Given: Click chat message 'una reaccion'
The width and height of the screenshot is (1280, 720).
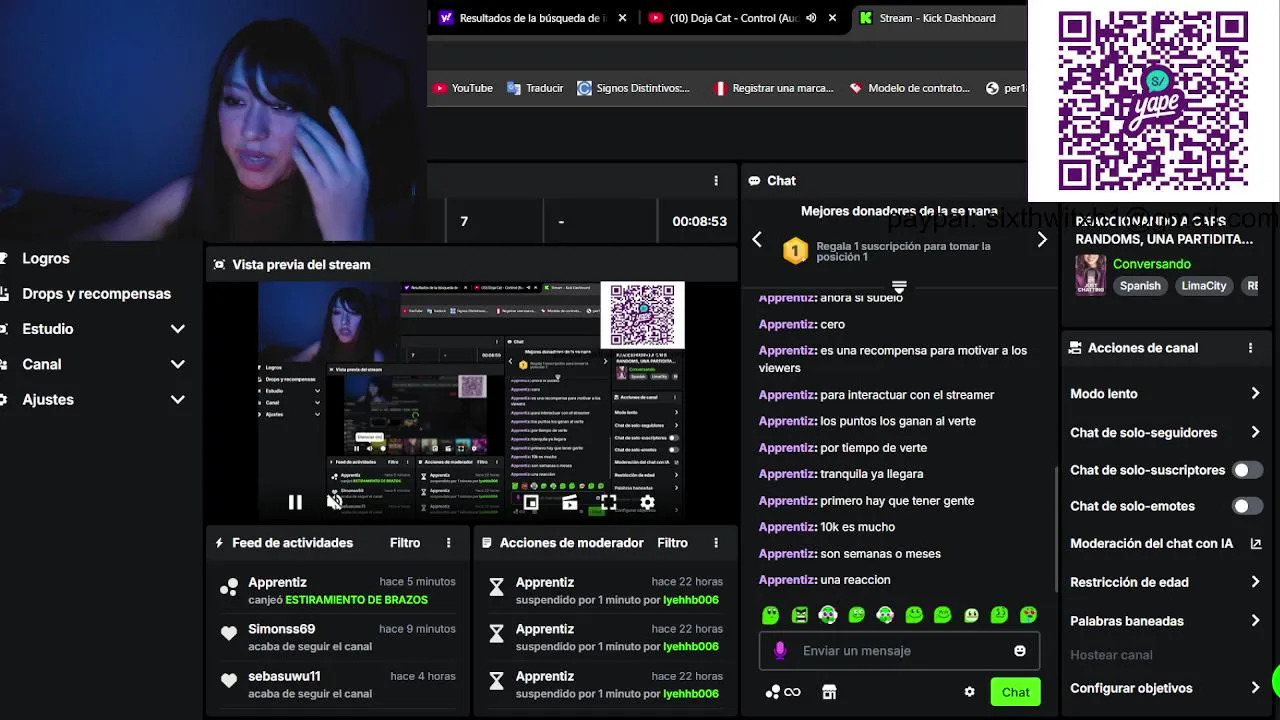Looking at the screenshot, I should click(x=855, y=580).
